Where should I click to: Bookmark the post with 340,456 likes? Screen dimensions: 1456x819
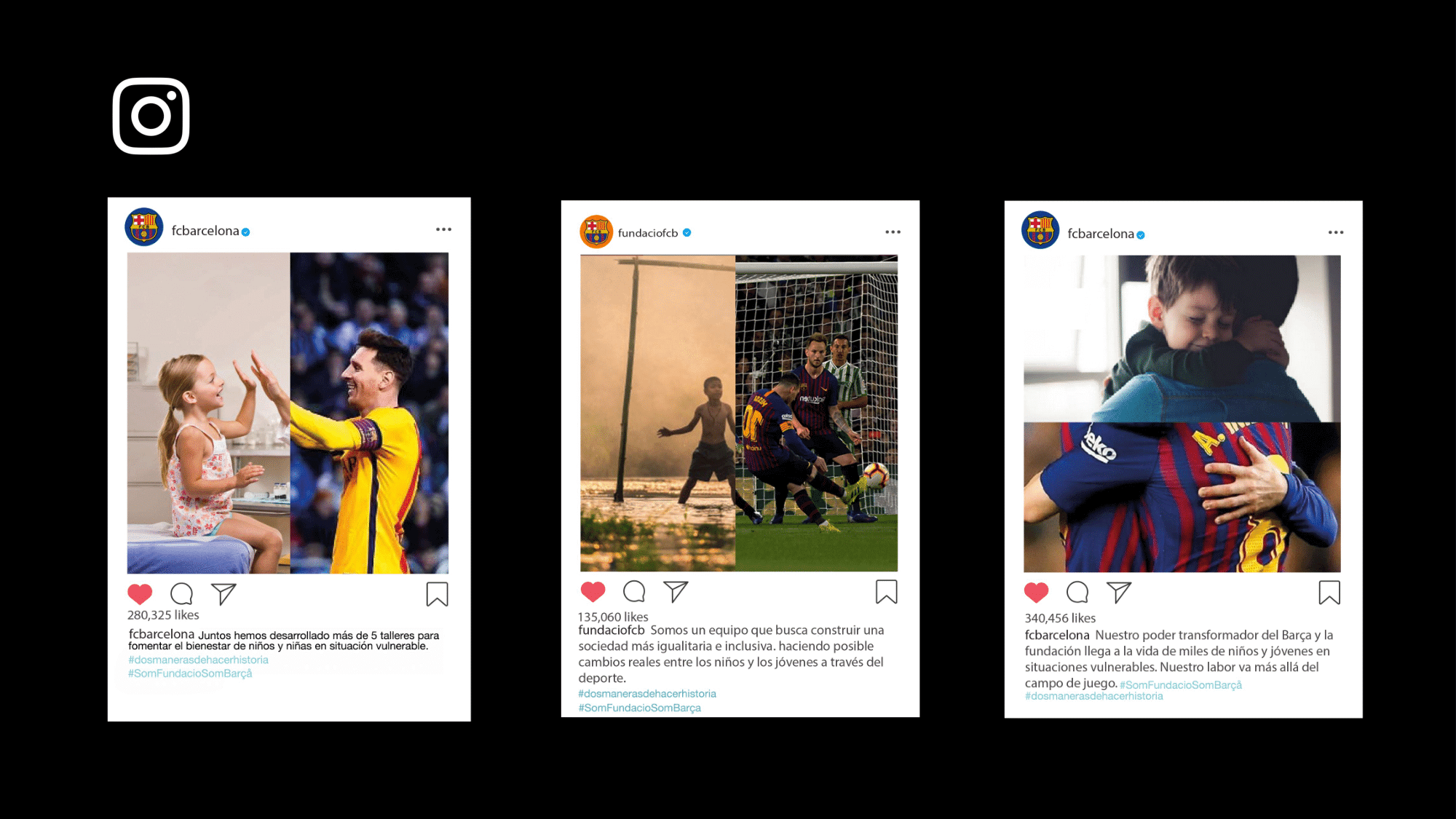[x=1329, y=593]
